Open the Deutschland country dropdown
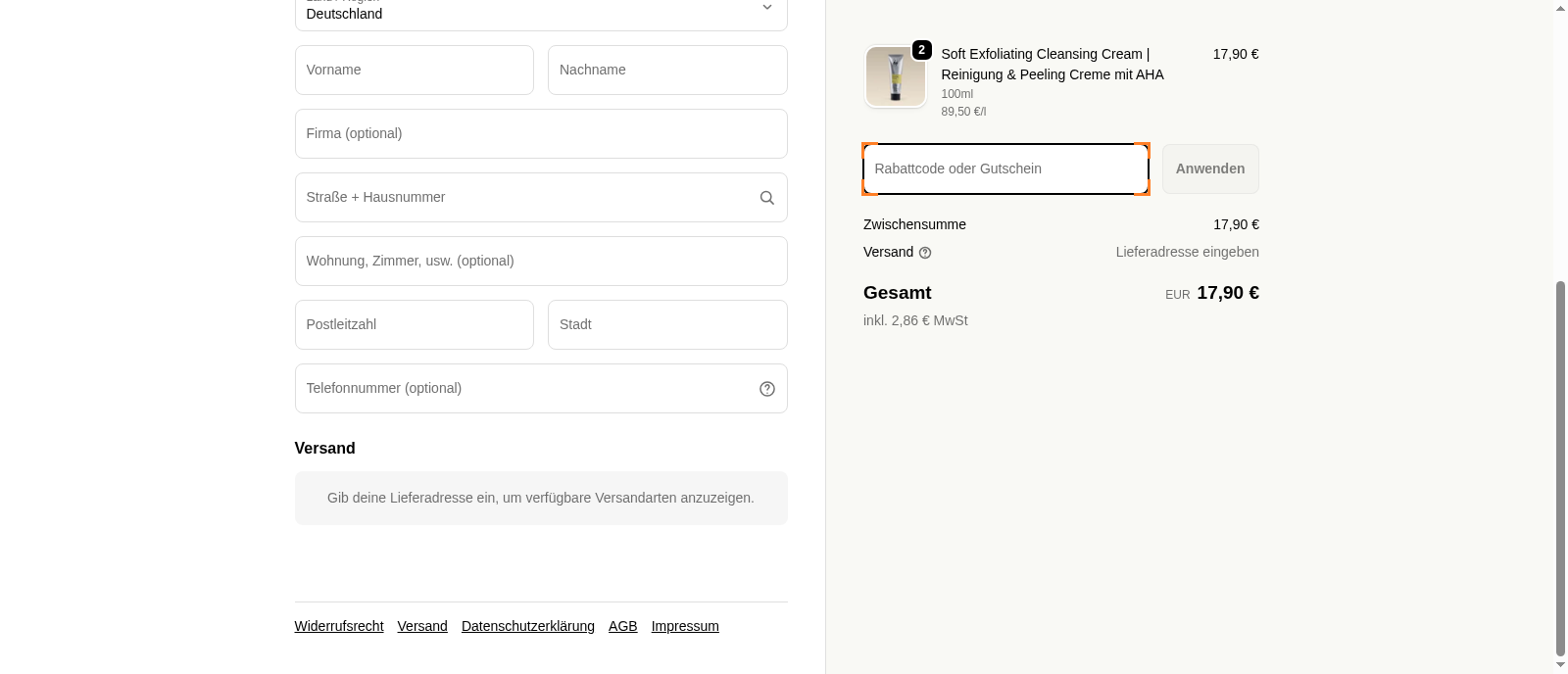This screenshot has width=1568, height=674. [x=541, y=12]
